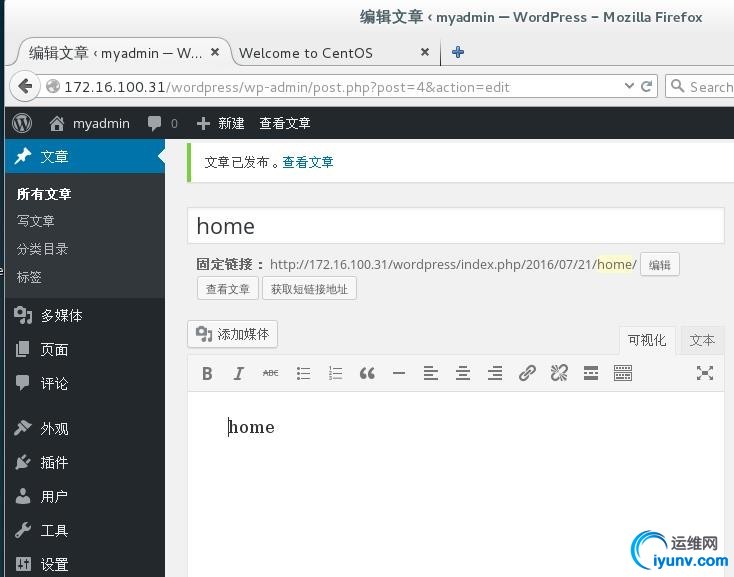Open 写文章 add new post
734x577 pixels.
36,221
